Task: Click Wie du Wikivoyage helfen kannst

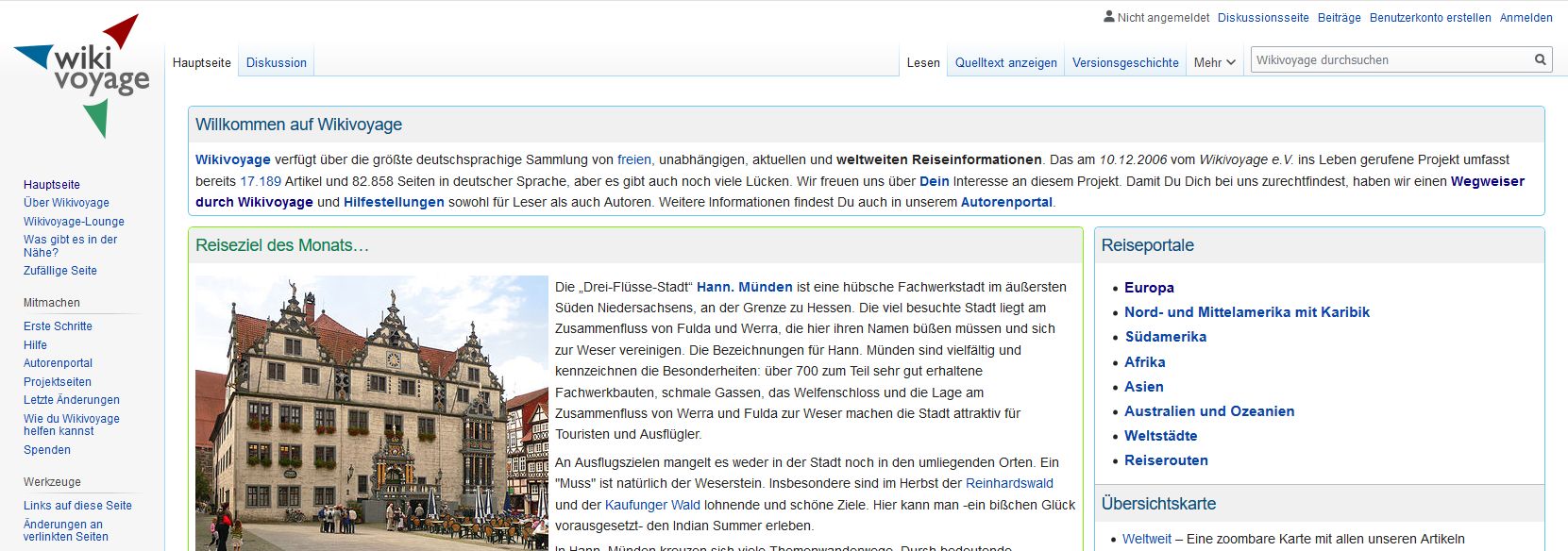Action: 72,425
